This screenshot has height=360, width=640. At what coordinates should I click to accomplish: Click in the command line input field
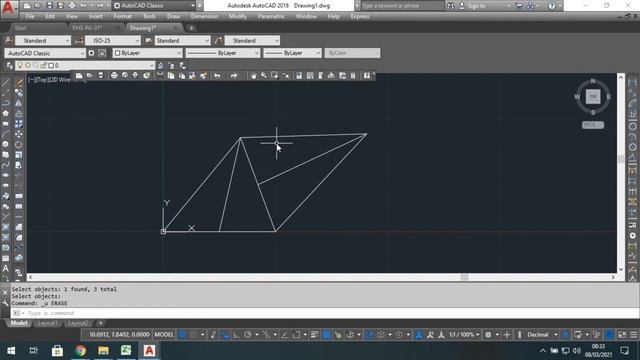pyautogui.click(x=324, y=313)
